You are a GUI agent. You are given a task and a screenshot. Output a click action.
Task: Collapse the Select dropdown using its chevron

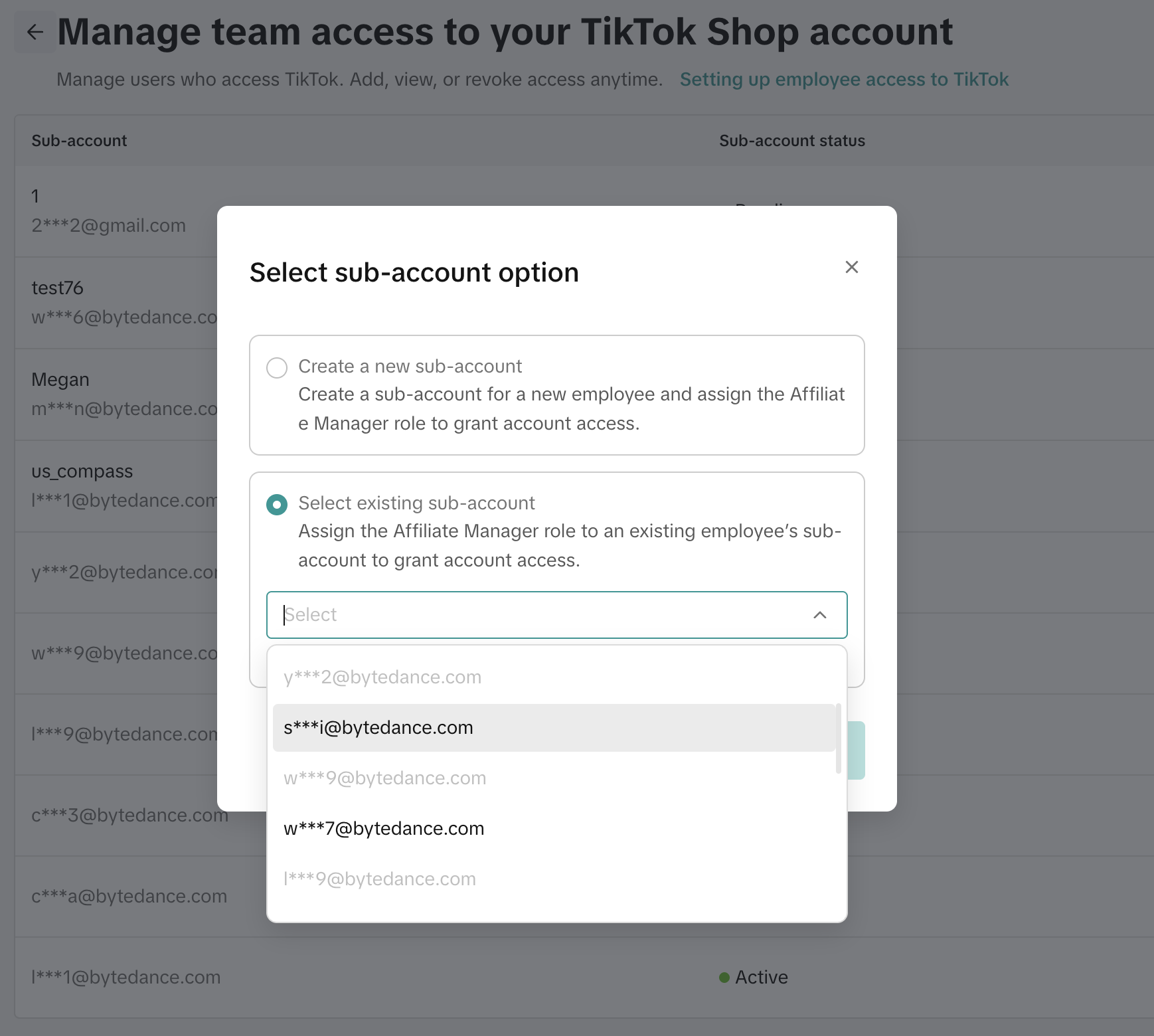[x=819, y=615]
